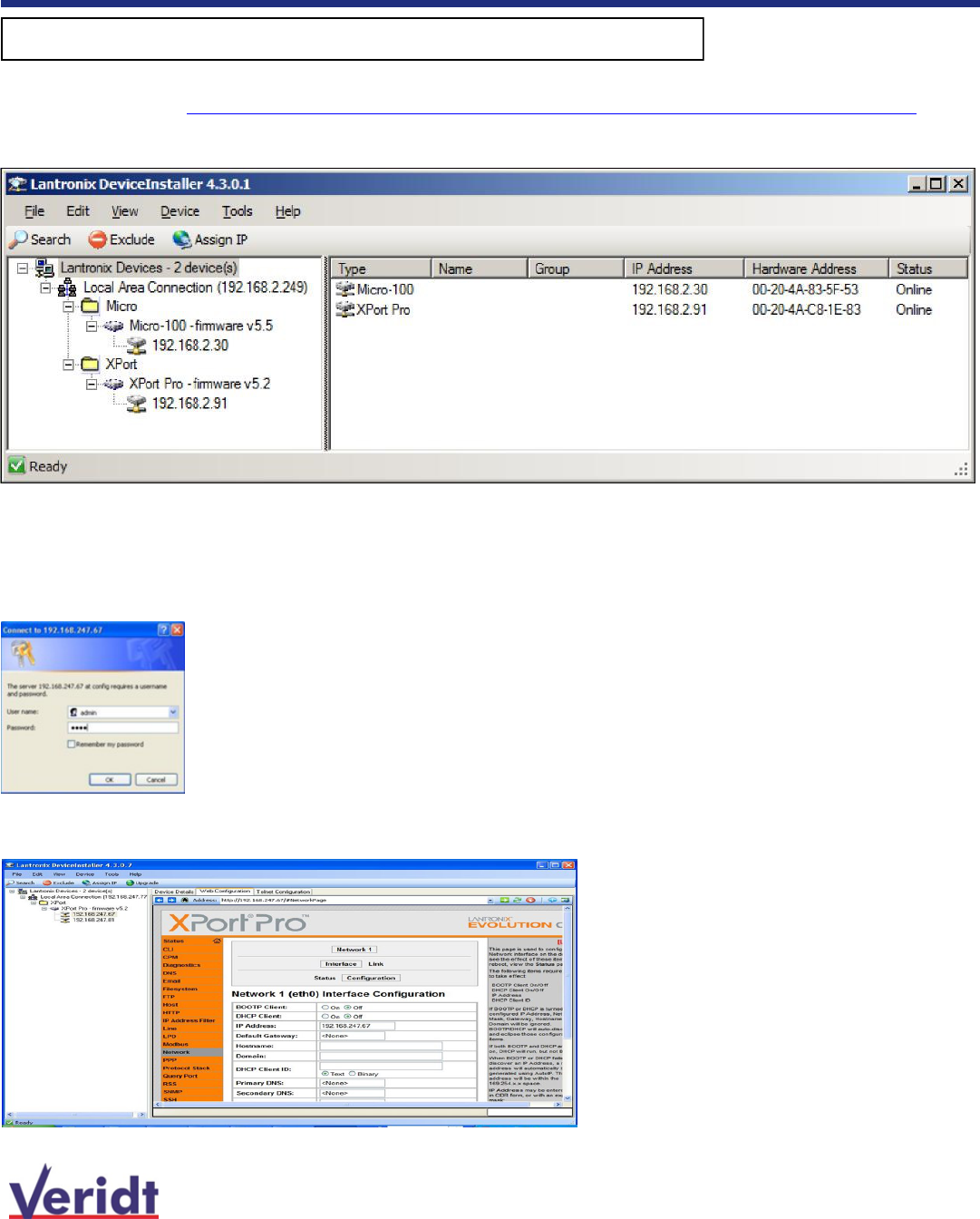Click red stop icon in Web Configuration toolbar
The width and height of the screenshot is (980, 1219).
click(x=531, y=901)
